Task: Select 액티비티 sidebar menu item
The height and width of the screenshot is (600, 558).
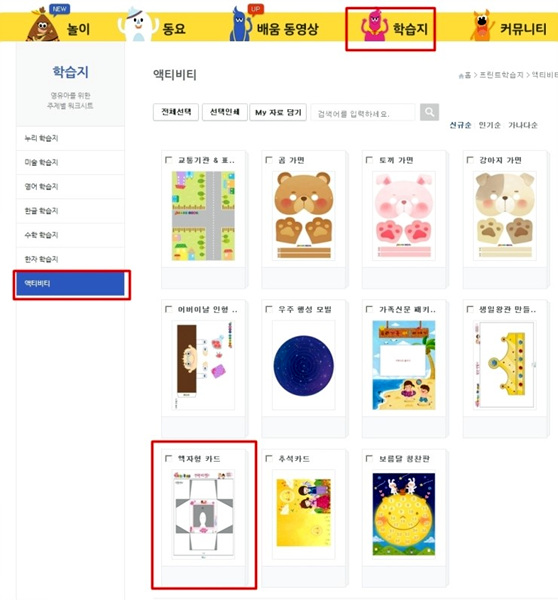Action: point(70,284)
